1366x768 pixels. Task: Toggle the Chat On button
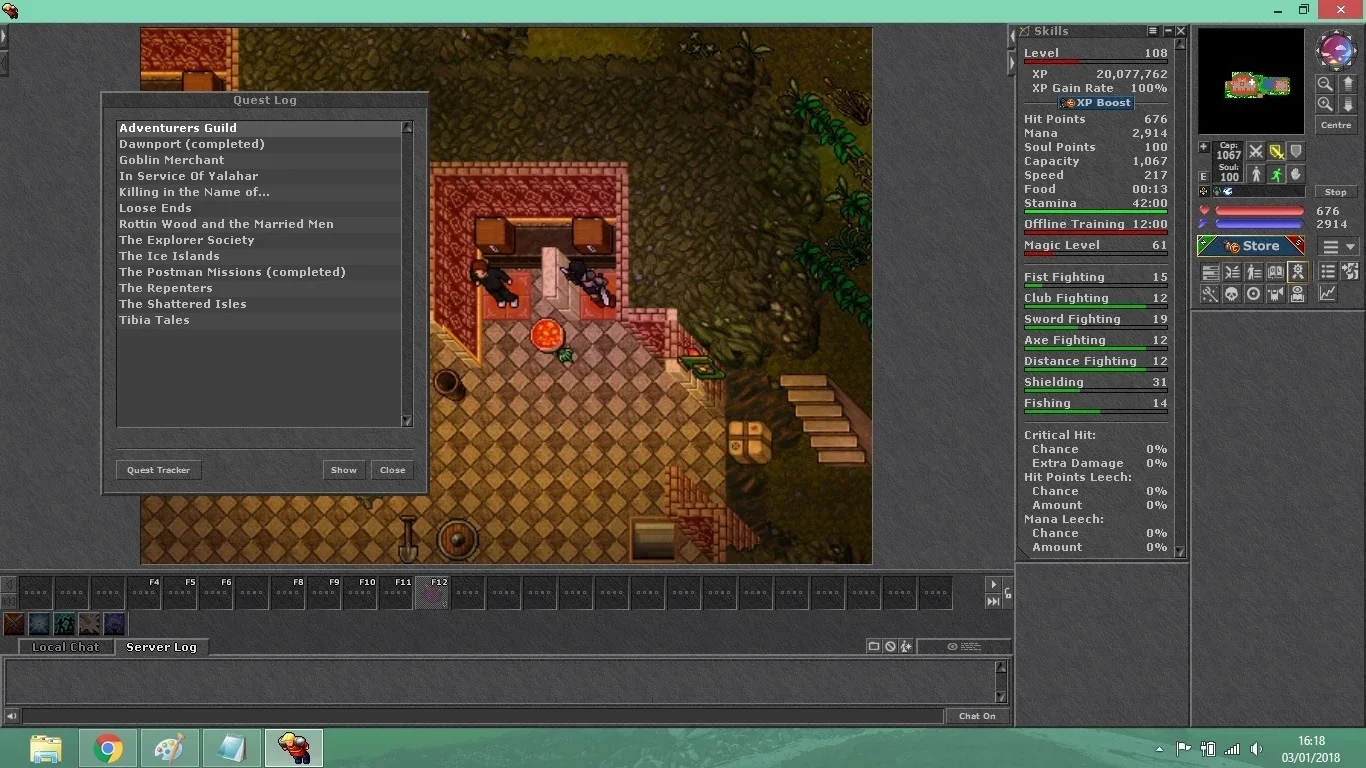[977, 716]
